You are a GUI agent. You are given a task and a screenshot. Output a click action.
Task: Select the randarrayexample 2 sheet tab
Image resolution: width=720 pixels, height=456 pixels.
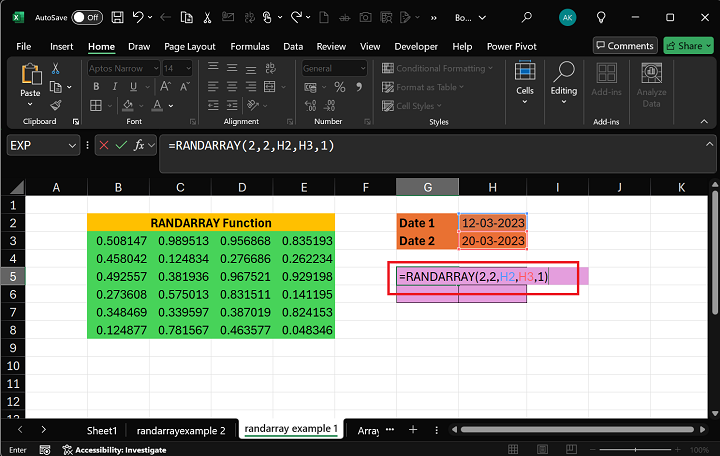click(x=181, y=431)
